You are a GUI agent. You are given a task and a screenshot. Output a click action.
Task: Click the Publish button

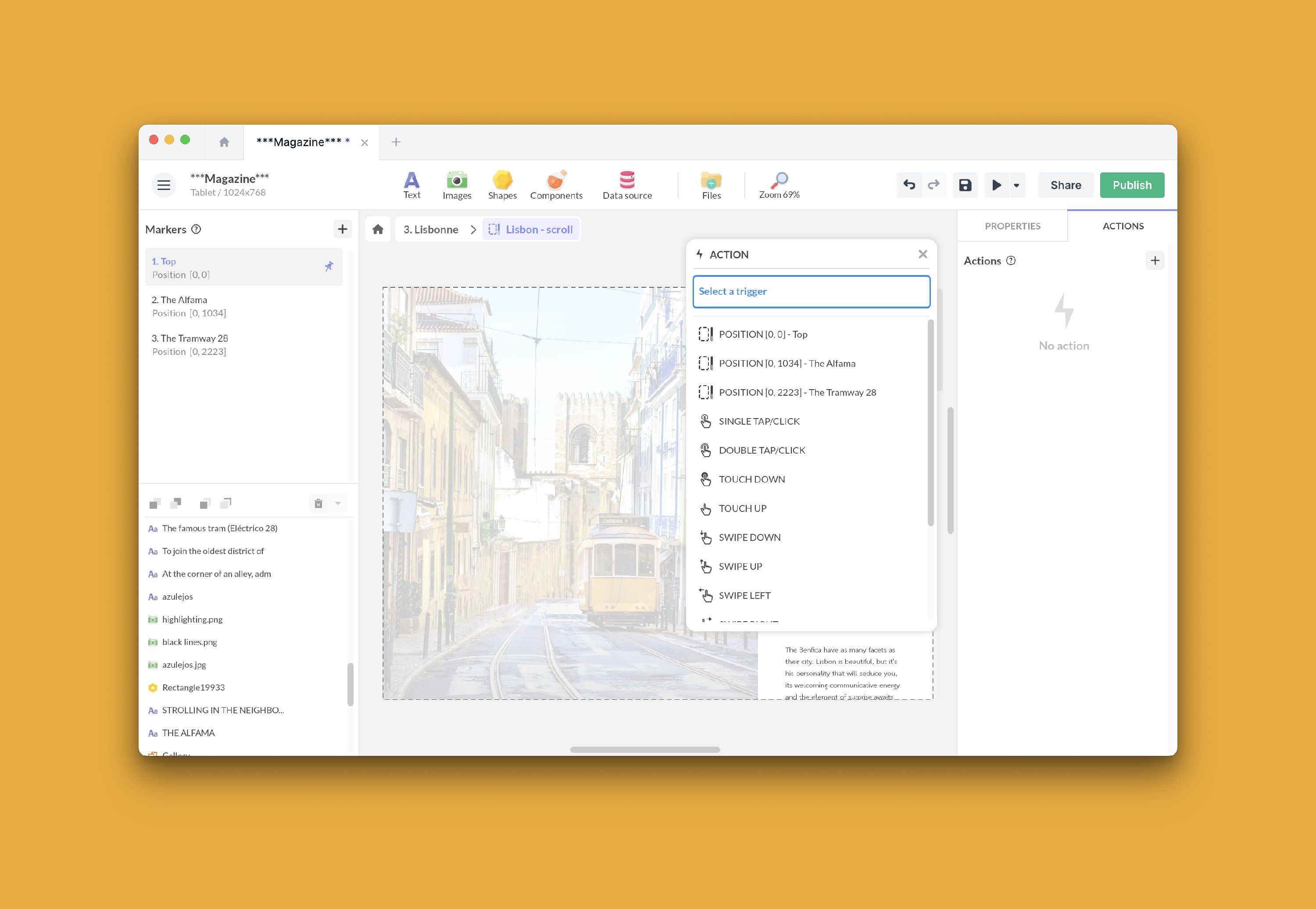[x=1131, y=185]
